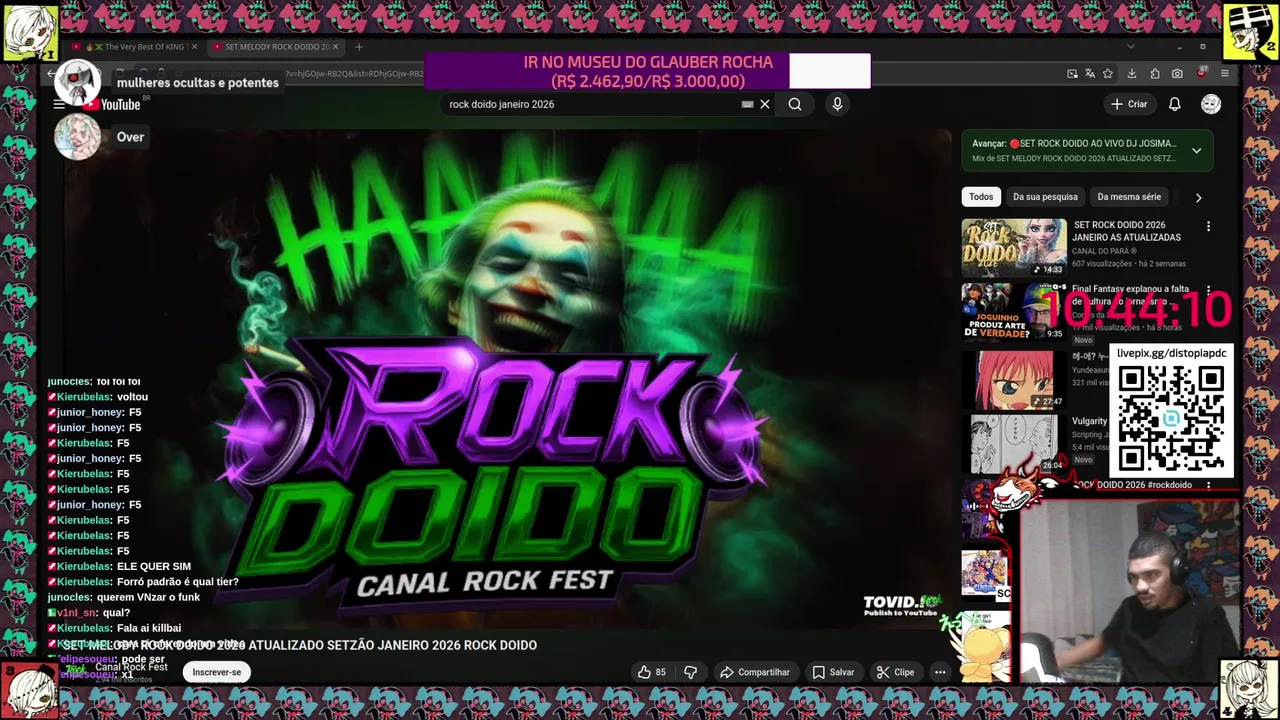Click the Criar button

point(1129,104)
